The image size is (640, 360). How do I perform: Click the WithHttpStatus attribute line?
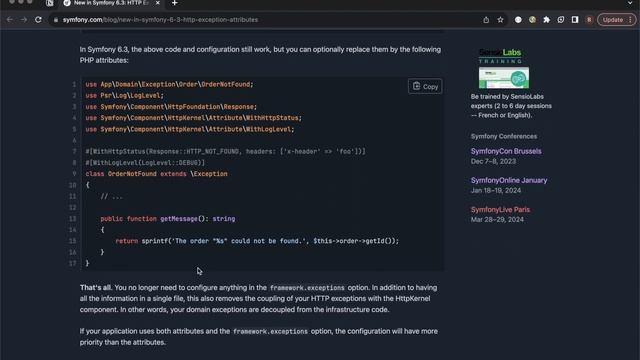(x=225, y=151)
